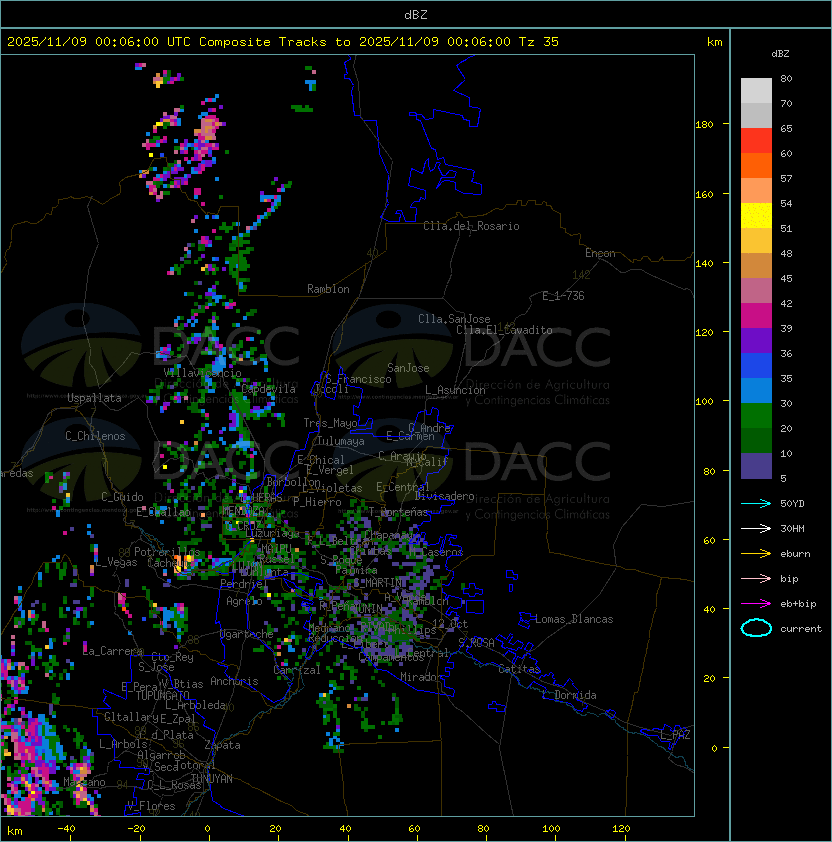Click the 'Potrerillos' map label
Screen dimensions: 832x842
pyautogui.click(x=167, y=551)
